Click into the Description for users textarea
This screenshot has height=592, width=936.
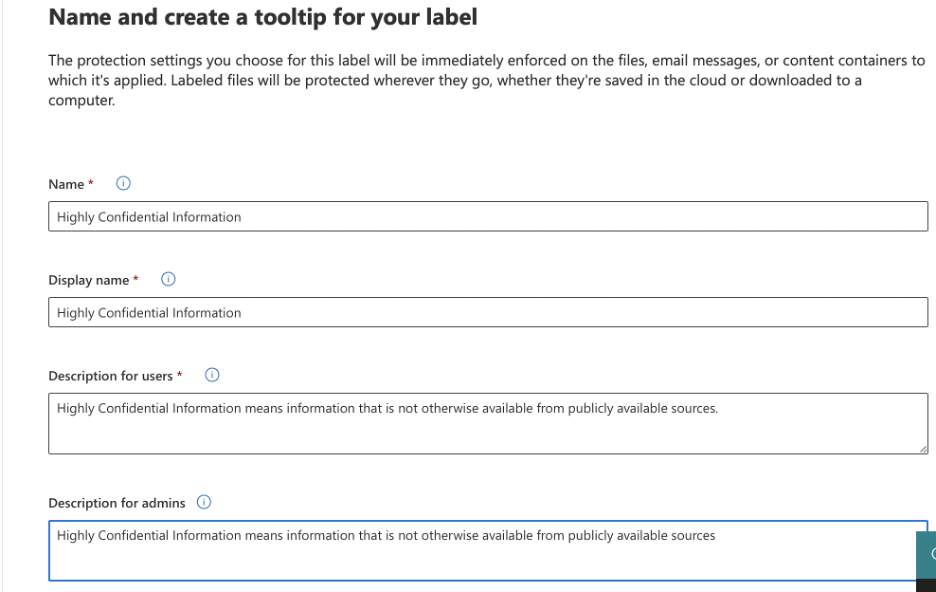(488, 425)
